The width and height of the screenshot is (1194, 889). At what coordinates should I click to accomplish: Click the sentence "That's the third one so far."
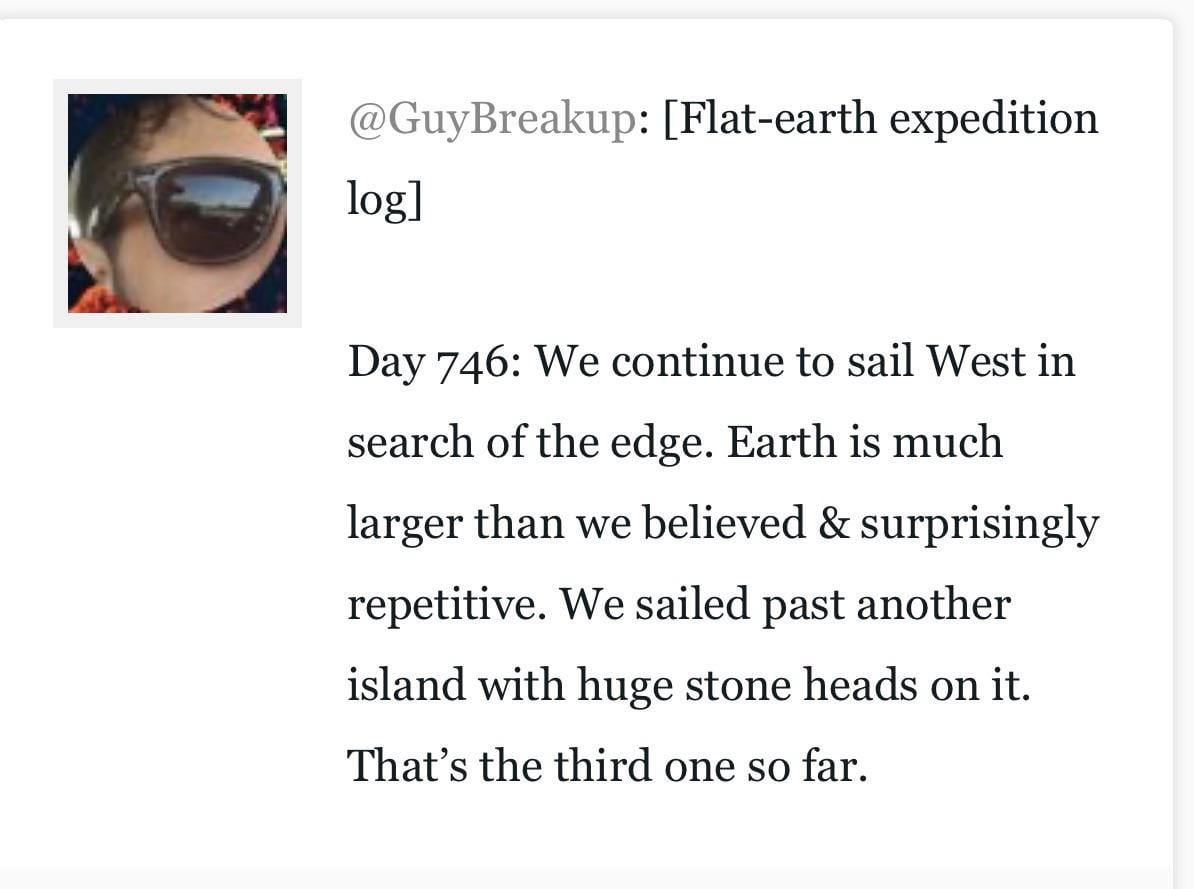tap(606, 766)
